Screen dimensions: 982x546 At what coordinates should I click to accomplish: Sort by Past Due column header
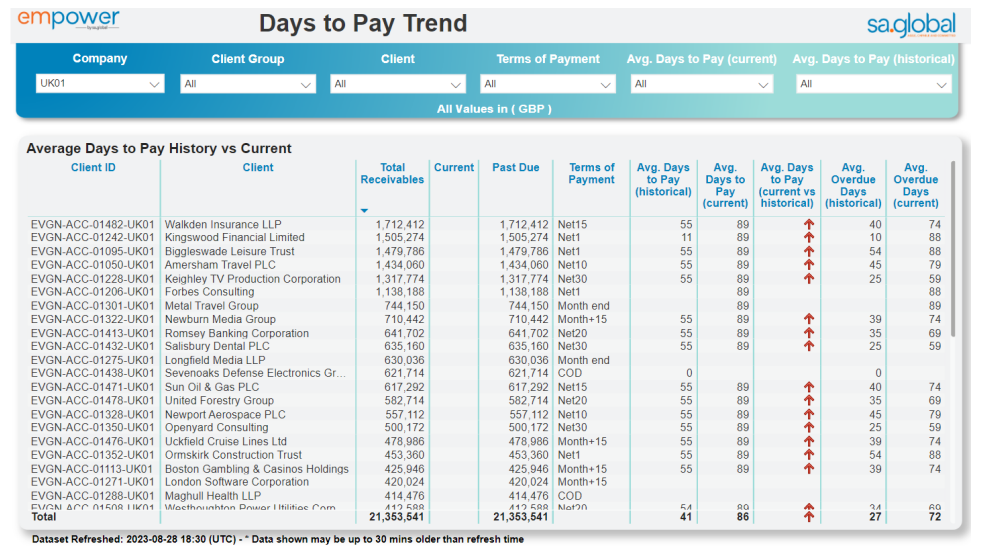click(515, 167)
